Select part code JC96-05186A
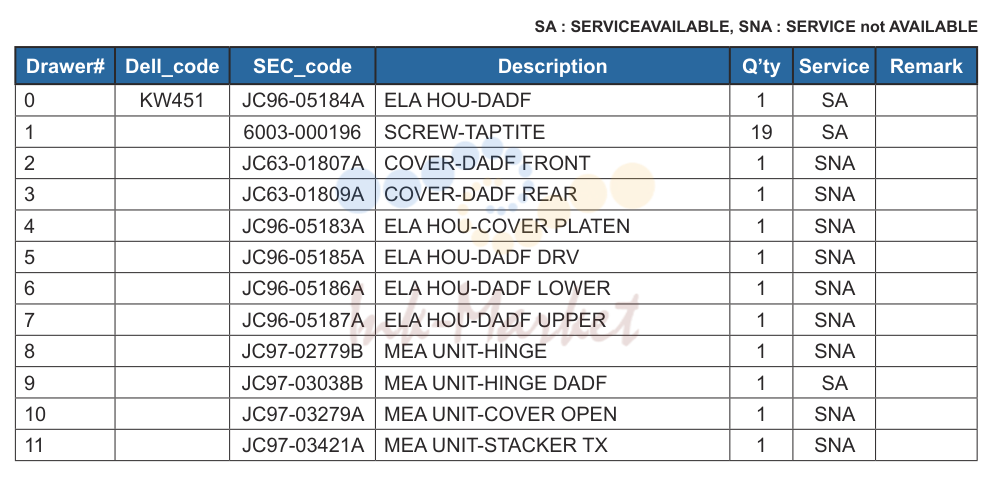This screenshot has height=482, width=993. click(x=303, y=289)
